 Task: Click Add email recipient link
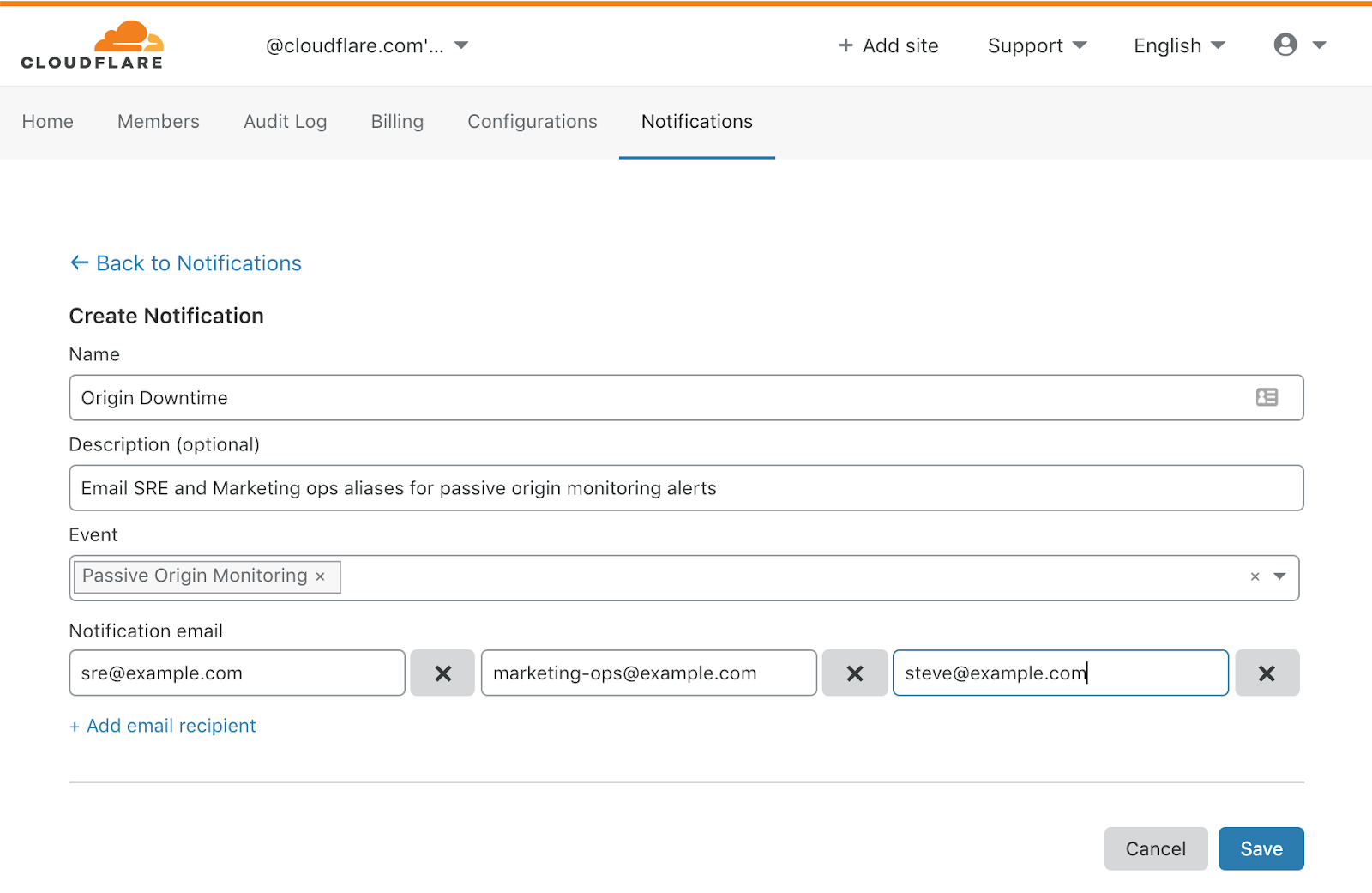point(163,726)
